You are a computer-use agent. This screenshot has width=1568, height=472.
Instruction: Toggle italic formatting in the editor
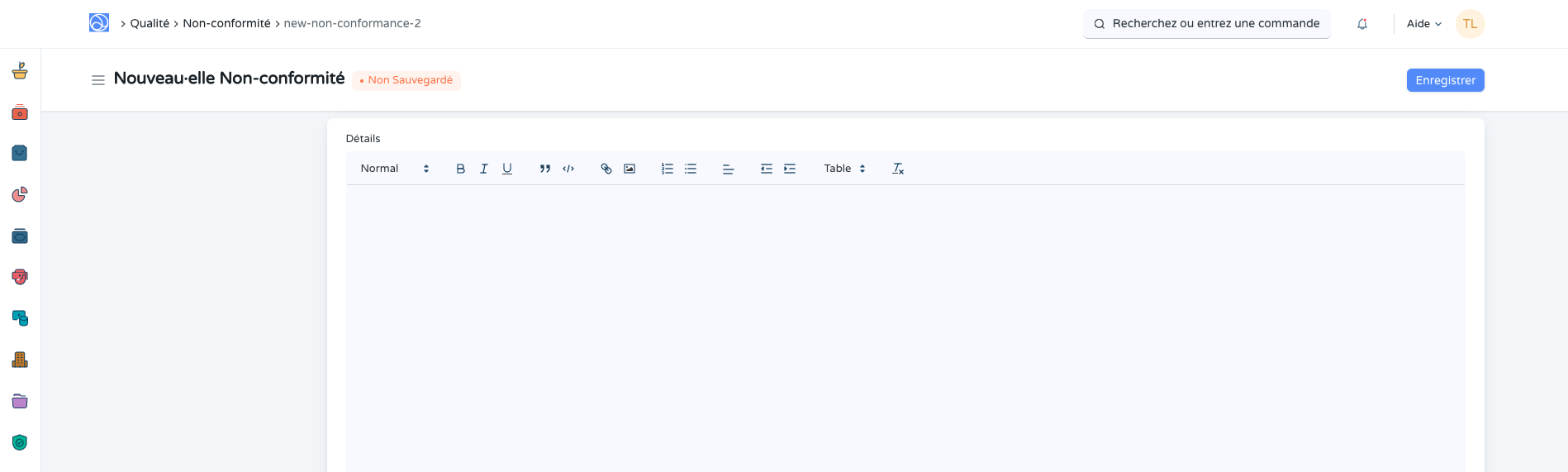[484, 169]
